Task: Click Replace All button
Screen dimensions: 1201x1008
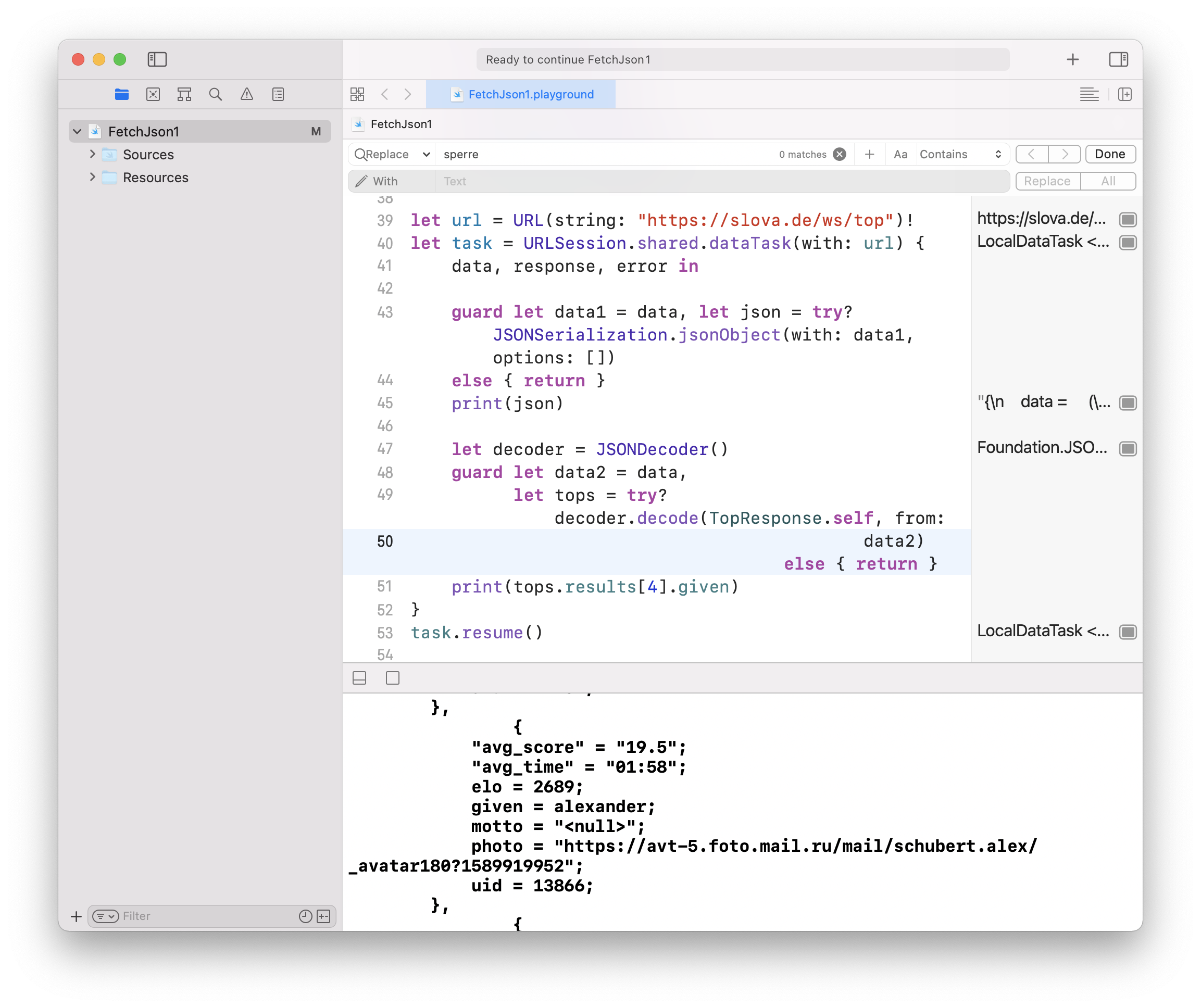Action: [1108, 181]
